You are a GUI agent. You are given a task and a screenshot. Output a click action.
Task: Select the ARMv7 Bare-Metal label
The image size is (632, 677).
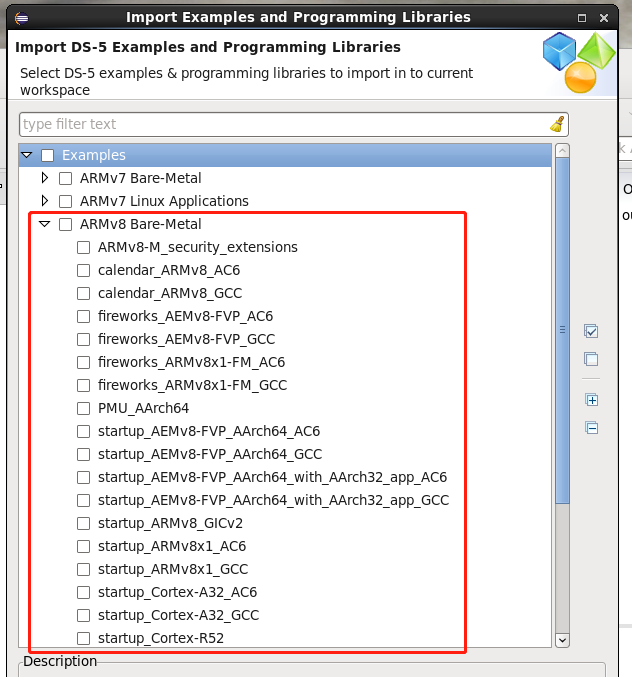(141, 178)
